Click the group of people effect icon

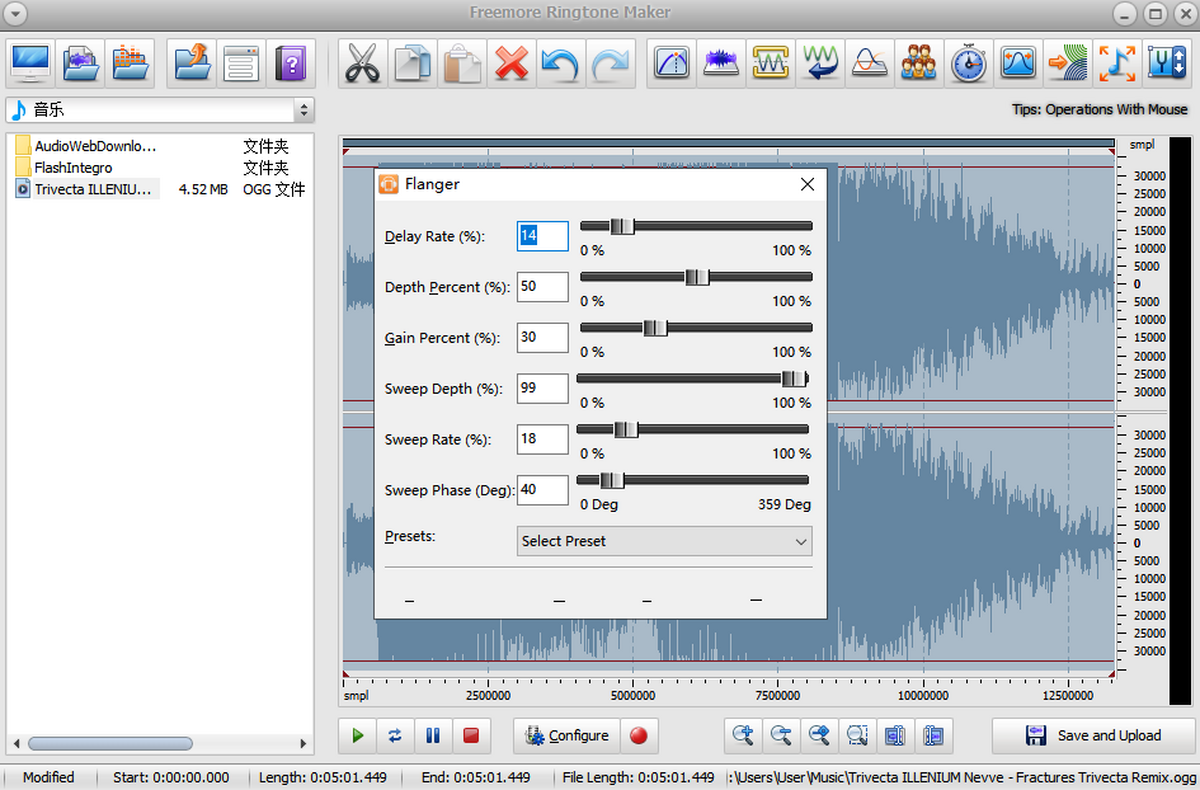pos(919,63)
